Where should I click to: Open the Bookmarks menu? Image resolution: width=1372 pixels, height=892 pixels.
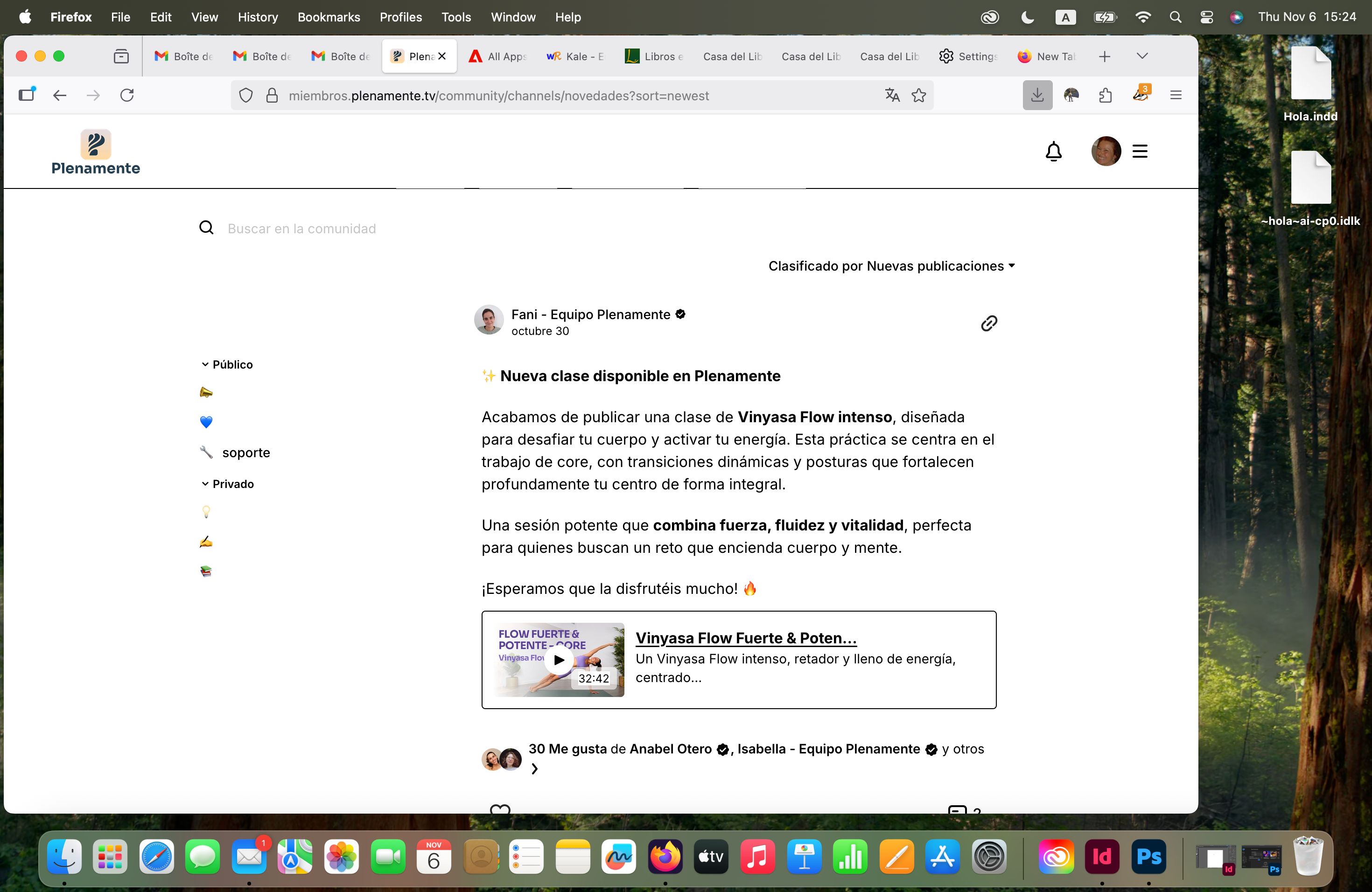[x=329, y=17]
